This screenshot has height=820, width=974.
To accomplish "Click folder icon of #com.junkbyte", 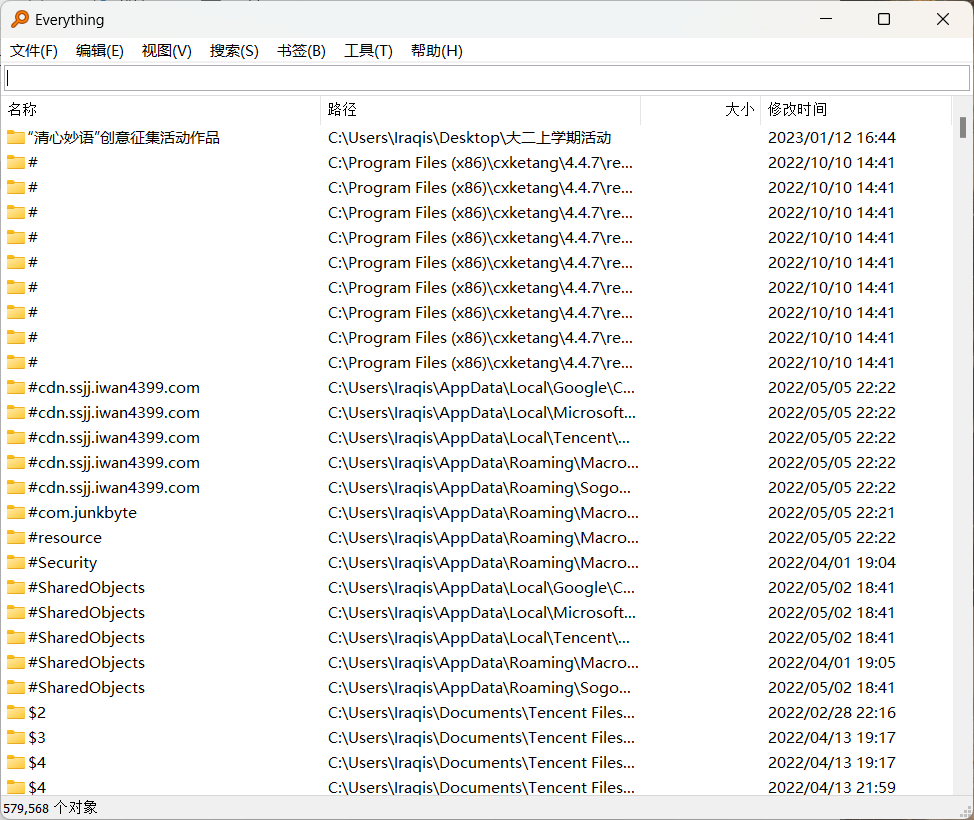I will [x=16, y=512].
